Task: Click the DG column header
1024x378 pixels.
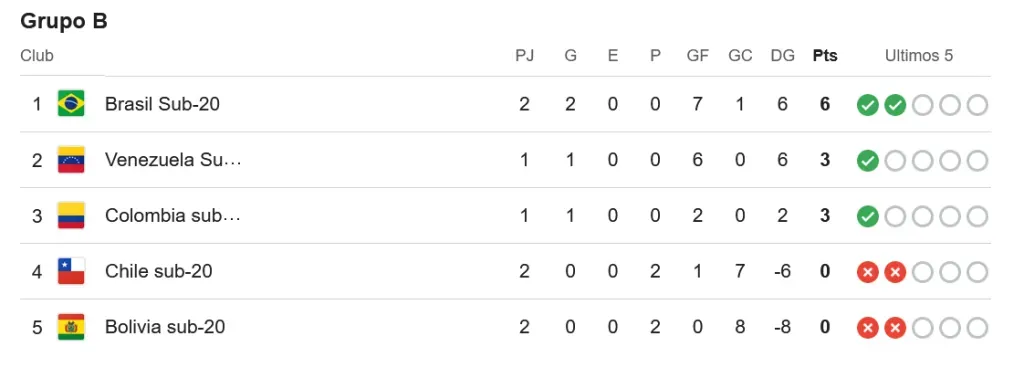Action: (782, 56)
